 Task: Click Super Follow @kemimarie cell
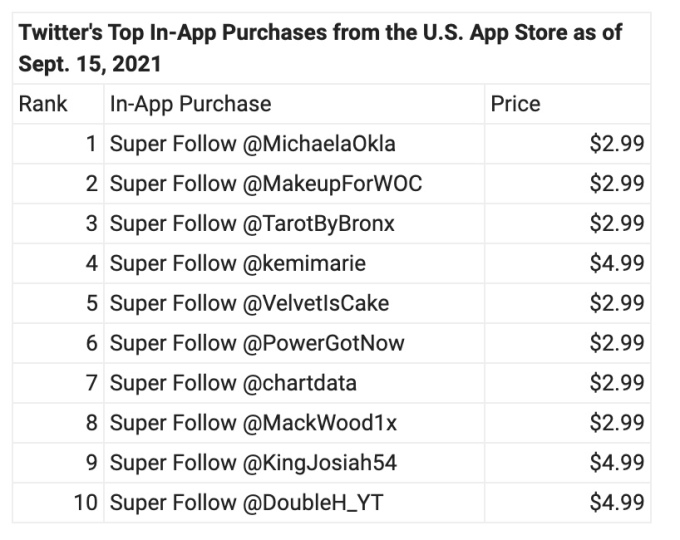[237, 264]
